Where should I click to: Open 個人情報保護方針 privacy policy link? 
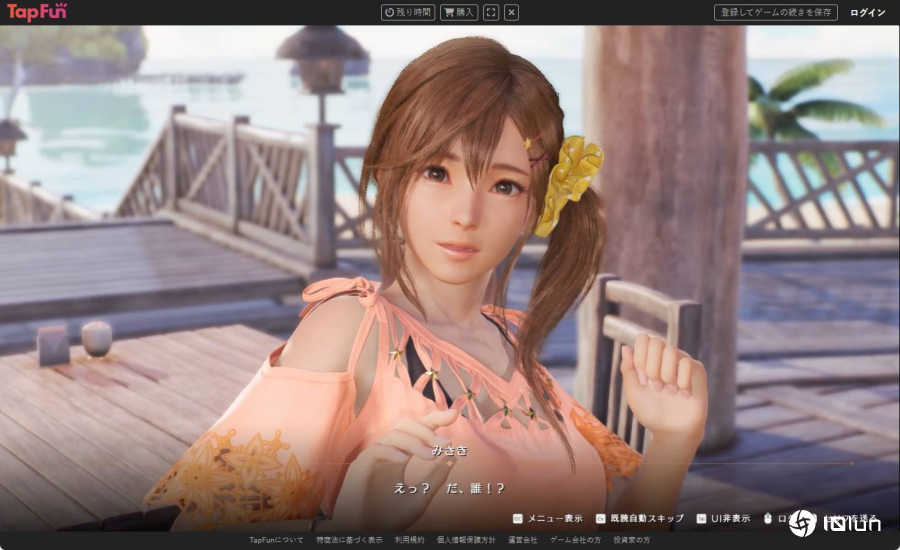[466, 540]
